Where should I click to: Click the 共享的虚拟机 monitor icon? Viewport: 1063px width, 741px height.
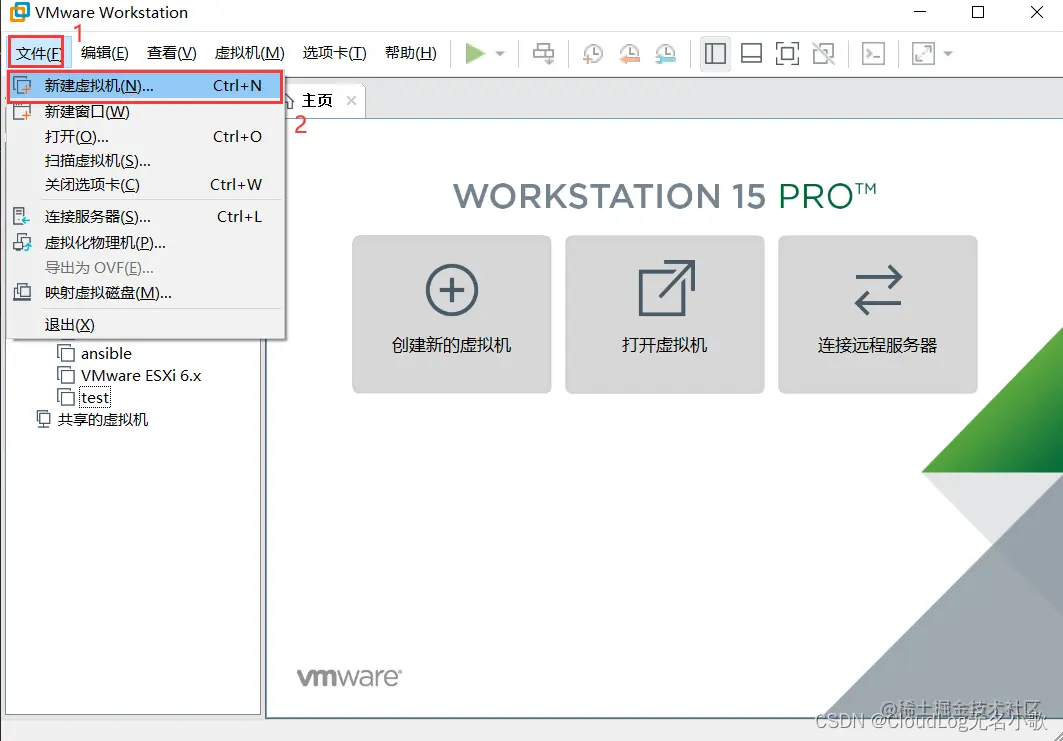(43, 420)
